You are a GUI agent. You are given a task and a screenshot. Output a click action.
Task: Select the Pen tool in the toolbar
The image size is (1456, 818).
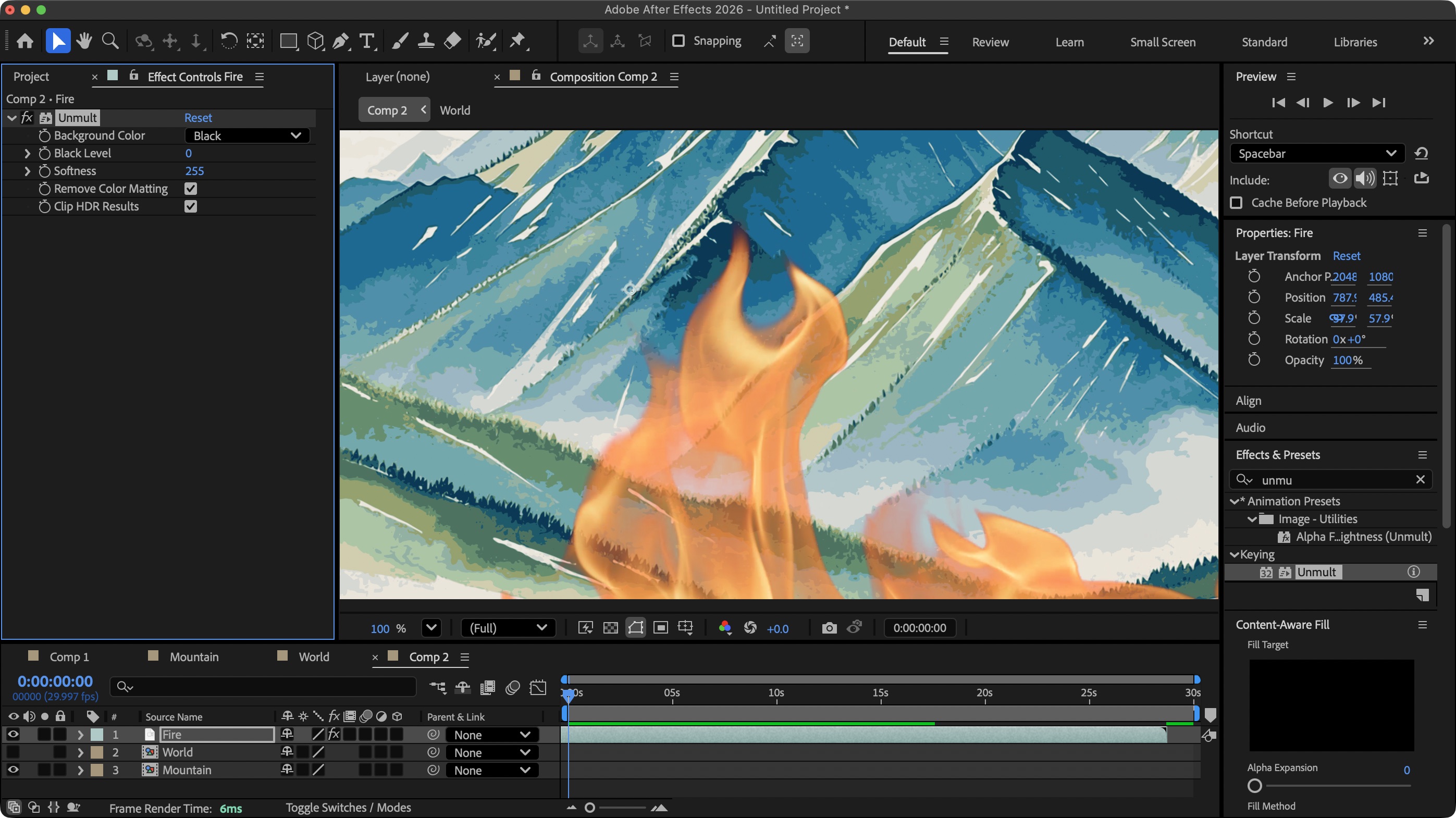341,41
